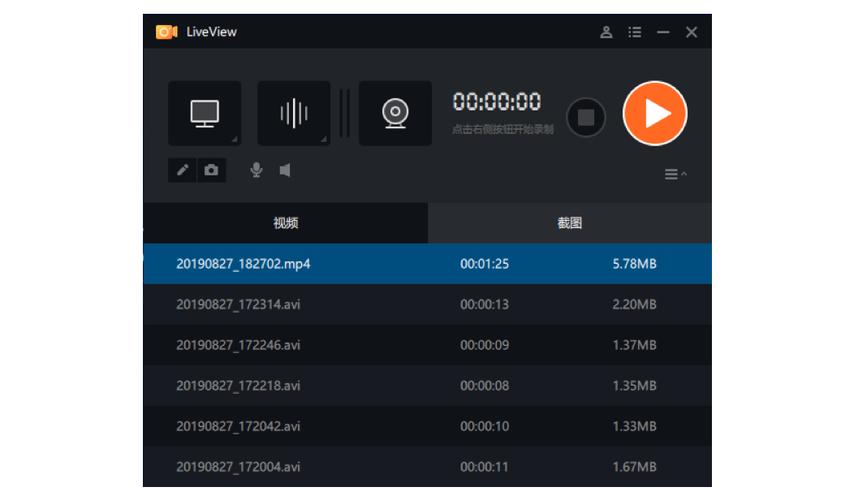
Task: Select file 20190827_172246.avi
Action: click(x=427, y=345)
